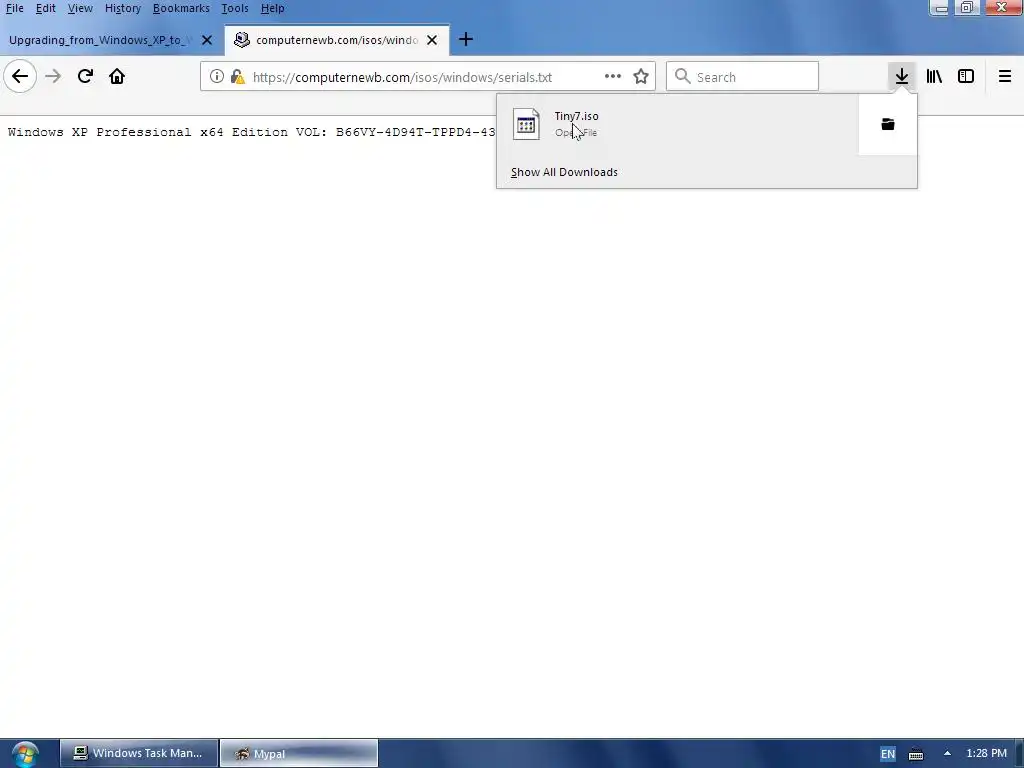
Task: Click the EN language indicator
Action: [x=888, y=754]
